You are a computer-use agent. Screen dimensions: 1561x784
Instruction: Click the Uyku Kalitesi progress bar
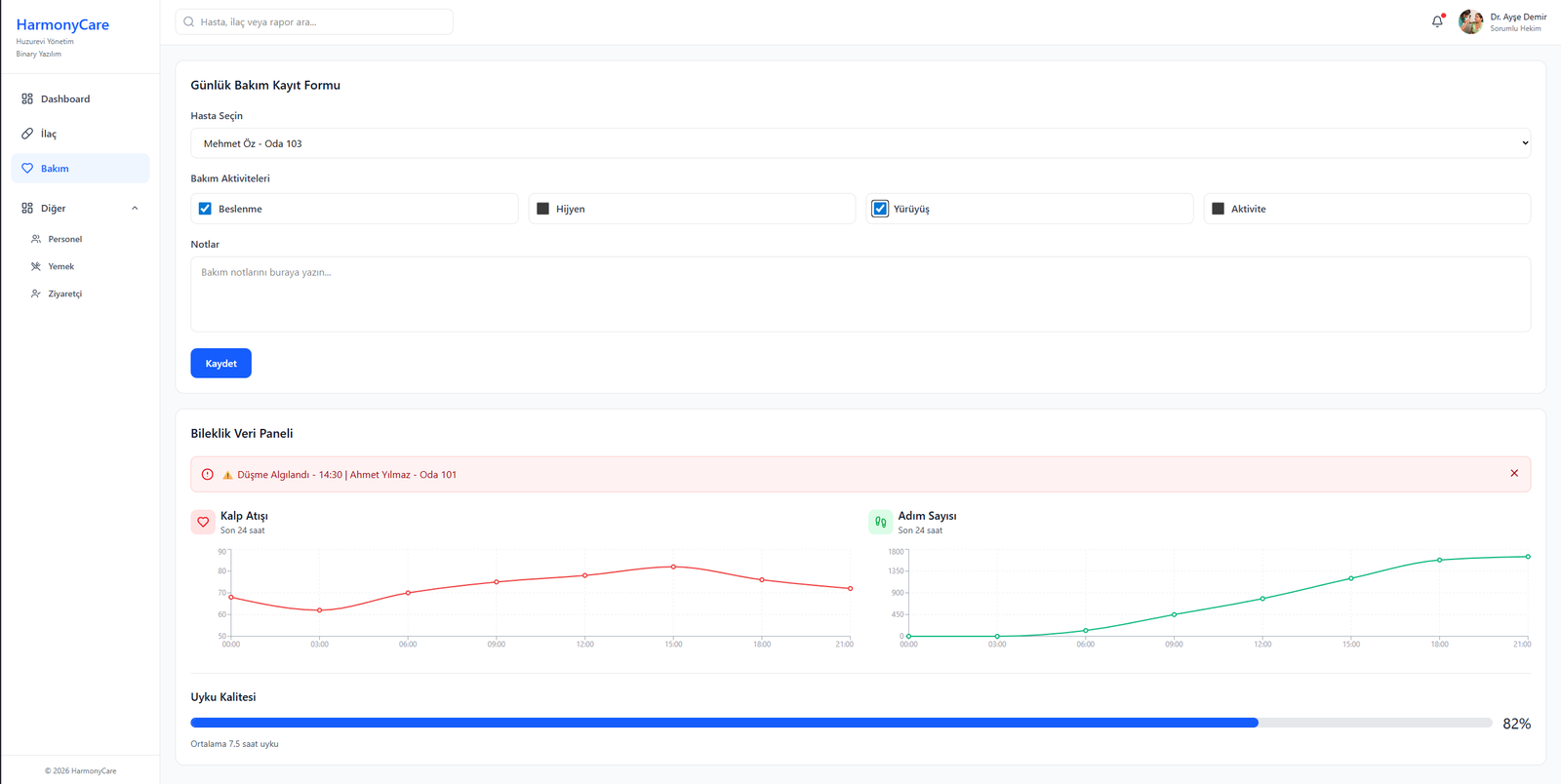click(x=840, y=723)
